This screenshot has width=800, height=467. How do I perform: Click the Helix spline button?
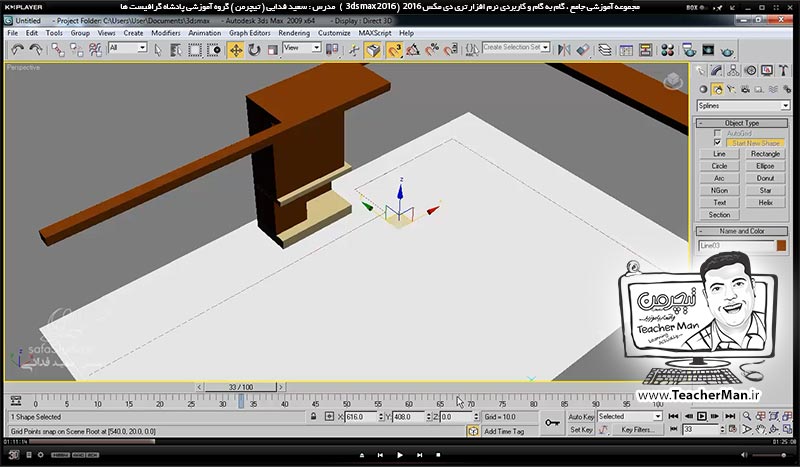tap(765, 203)
